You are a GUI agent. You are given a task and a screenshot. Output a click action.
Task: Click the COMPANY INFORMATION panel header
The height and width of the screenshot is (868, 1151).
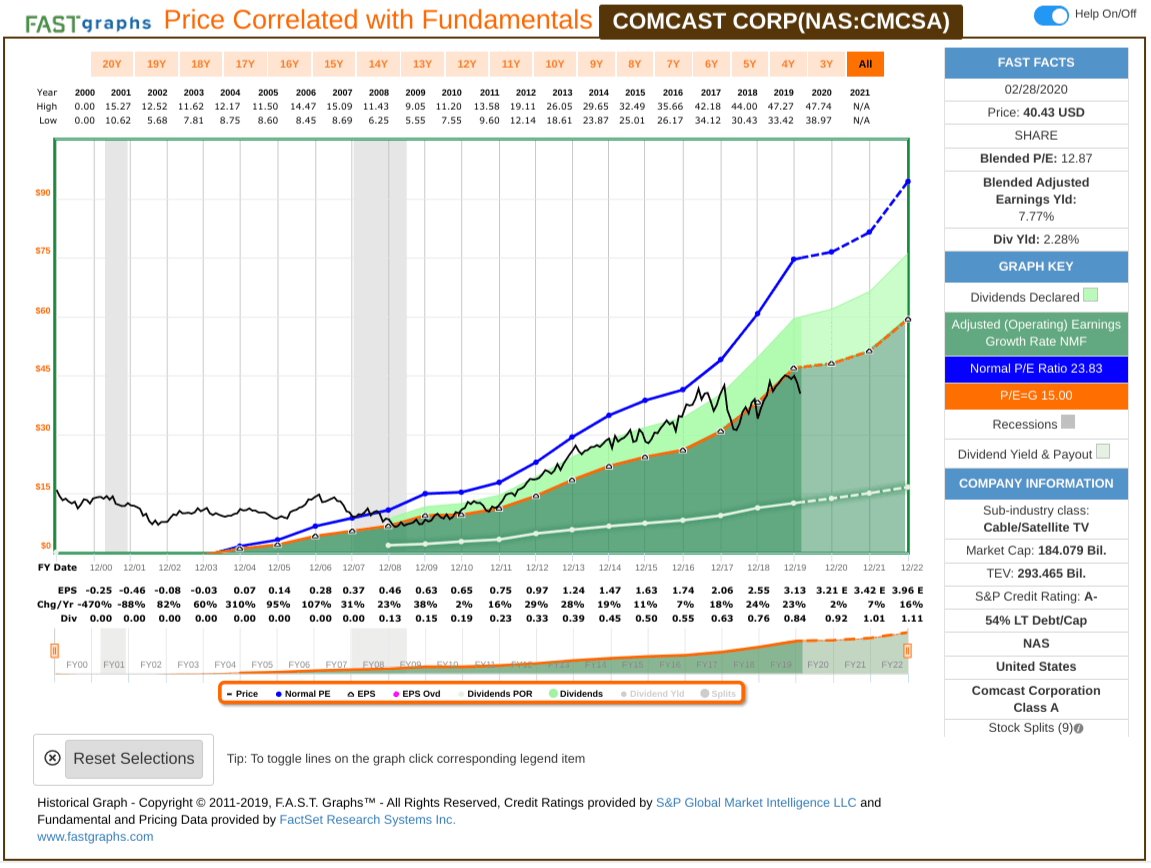(1036, 484)
